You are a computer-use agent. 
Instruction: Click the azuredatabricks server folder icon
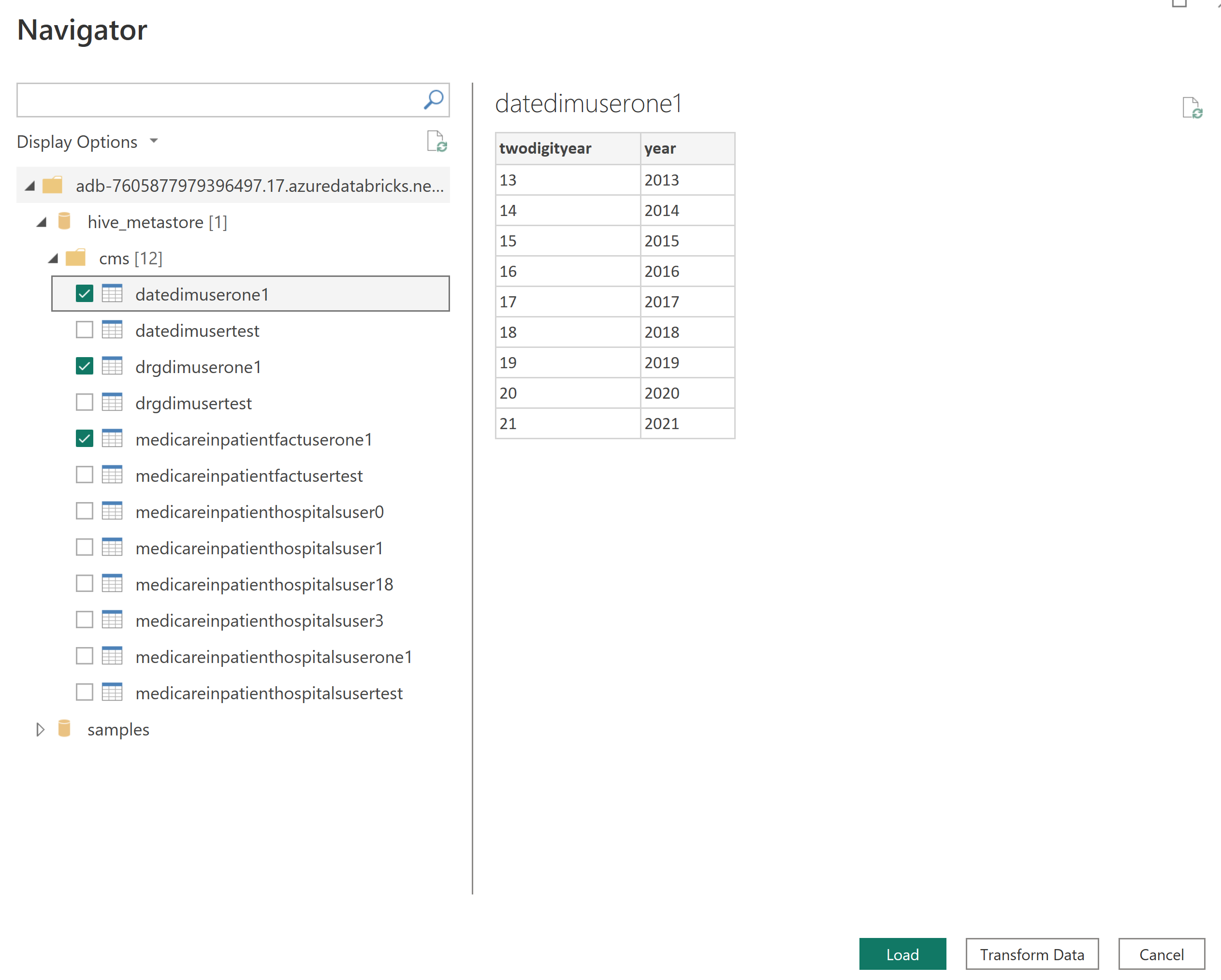[53, 185]
